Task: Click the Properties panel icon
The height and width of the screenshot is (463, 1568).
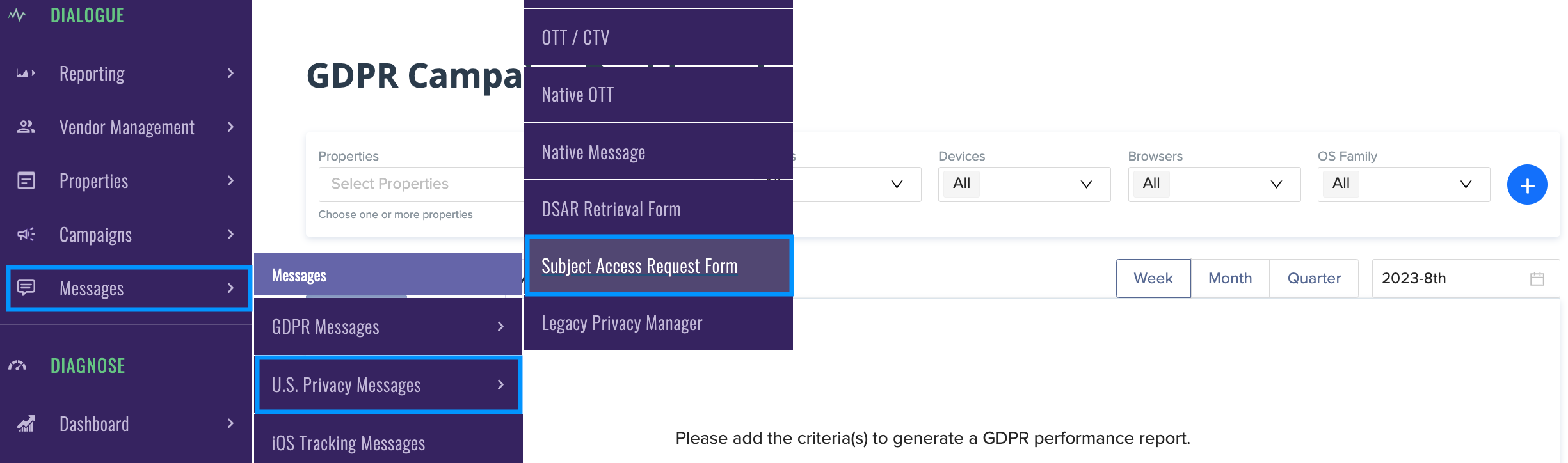Action: point(26,180)
